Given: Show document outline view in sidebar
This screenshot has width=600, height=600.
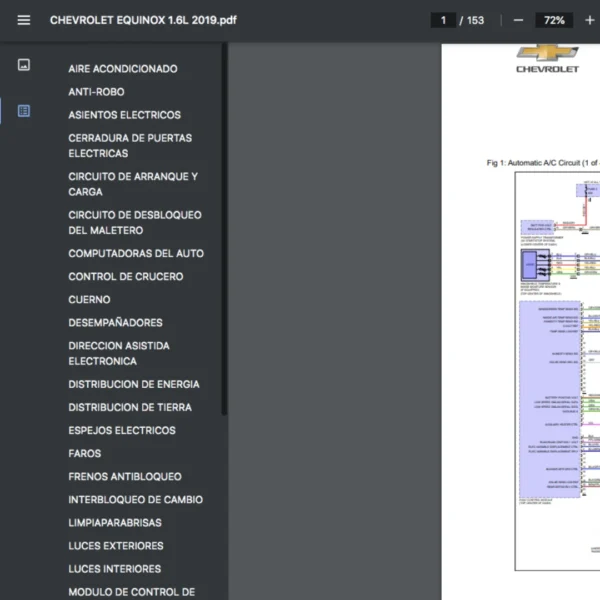Looking at the screenshot, I should coord(24,111).
